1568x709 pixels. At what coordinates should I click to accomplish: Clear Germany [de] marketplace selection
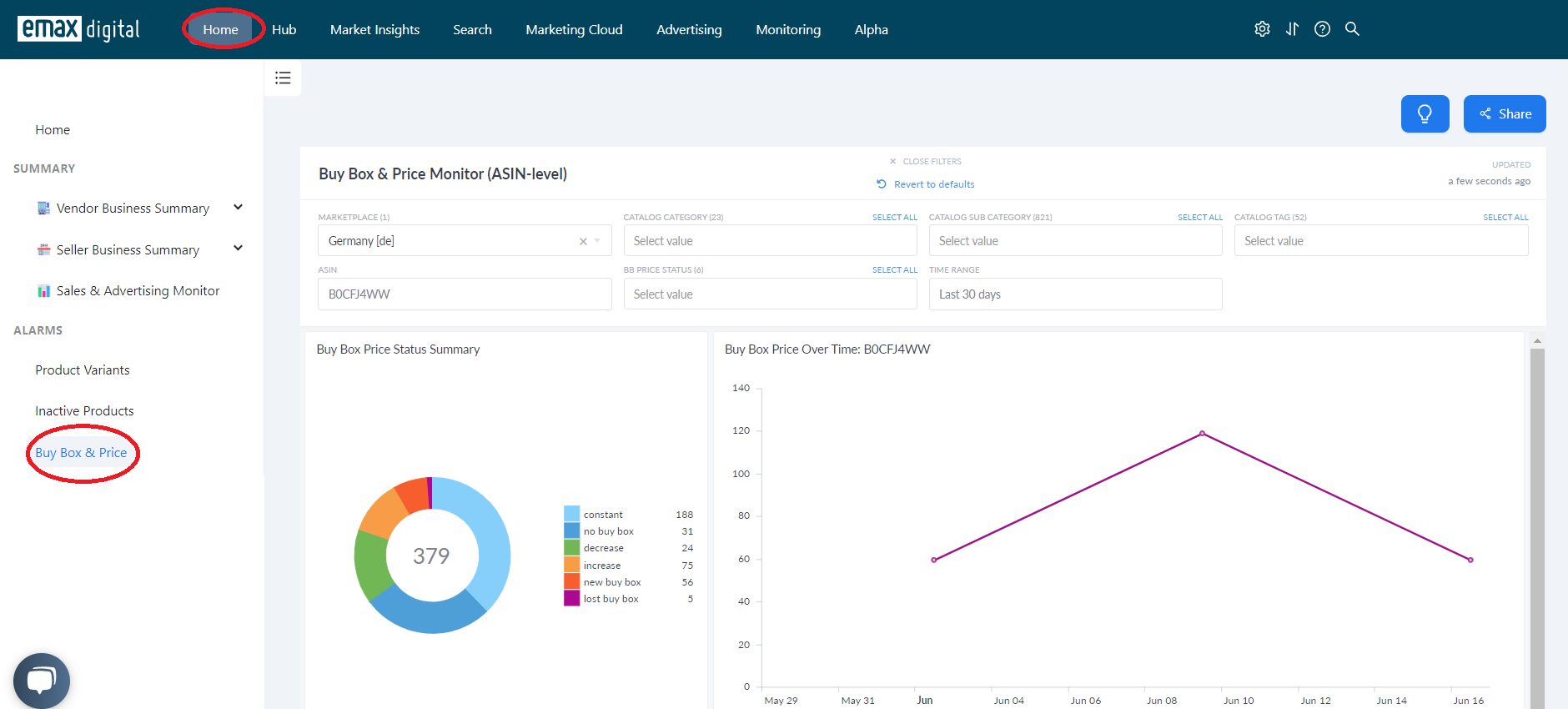[583, 241]
